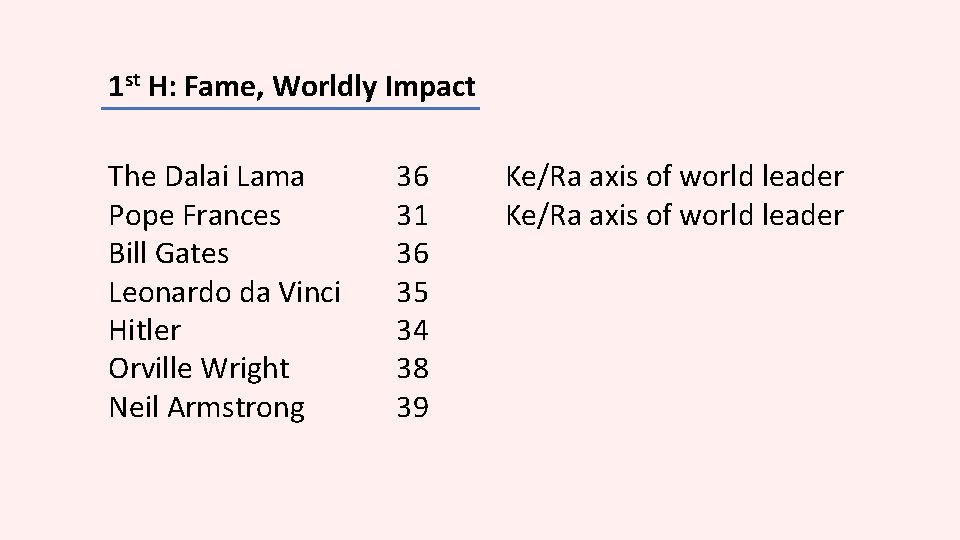The image size is (960, 540).
Task: Click Pope Frances score 31
Action: point(413,216)
